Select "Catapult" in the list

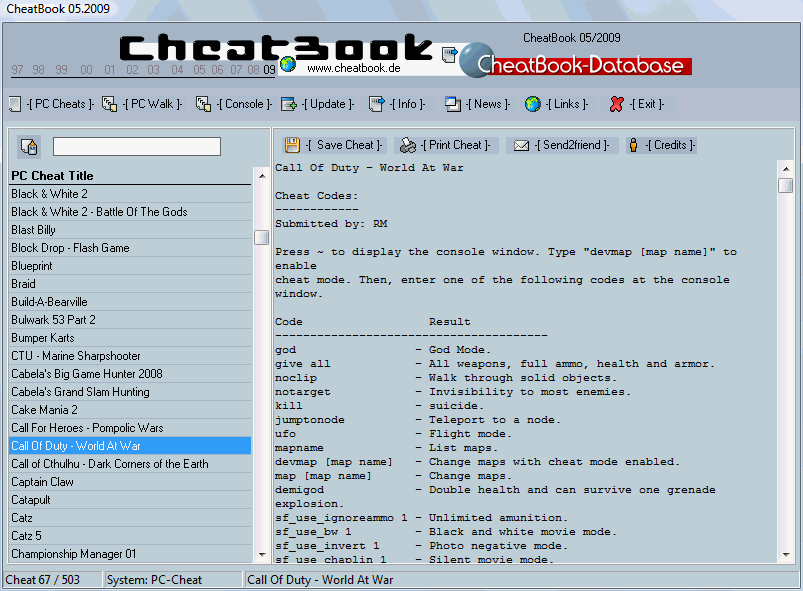point(131,500)
